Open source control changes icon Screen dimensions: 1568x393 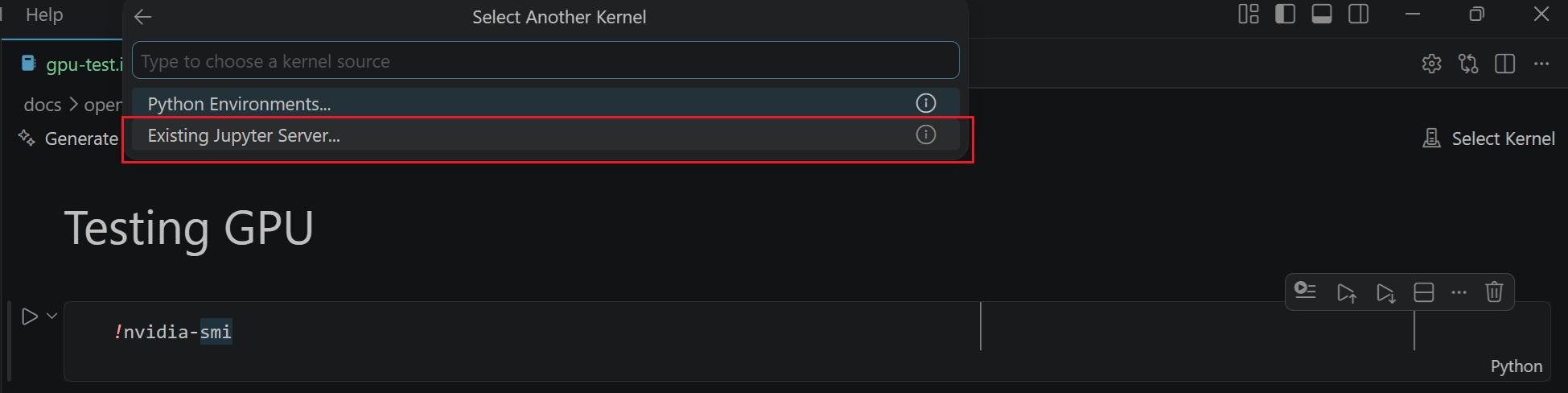point(1468,64)
